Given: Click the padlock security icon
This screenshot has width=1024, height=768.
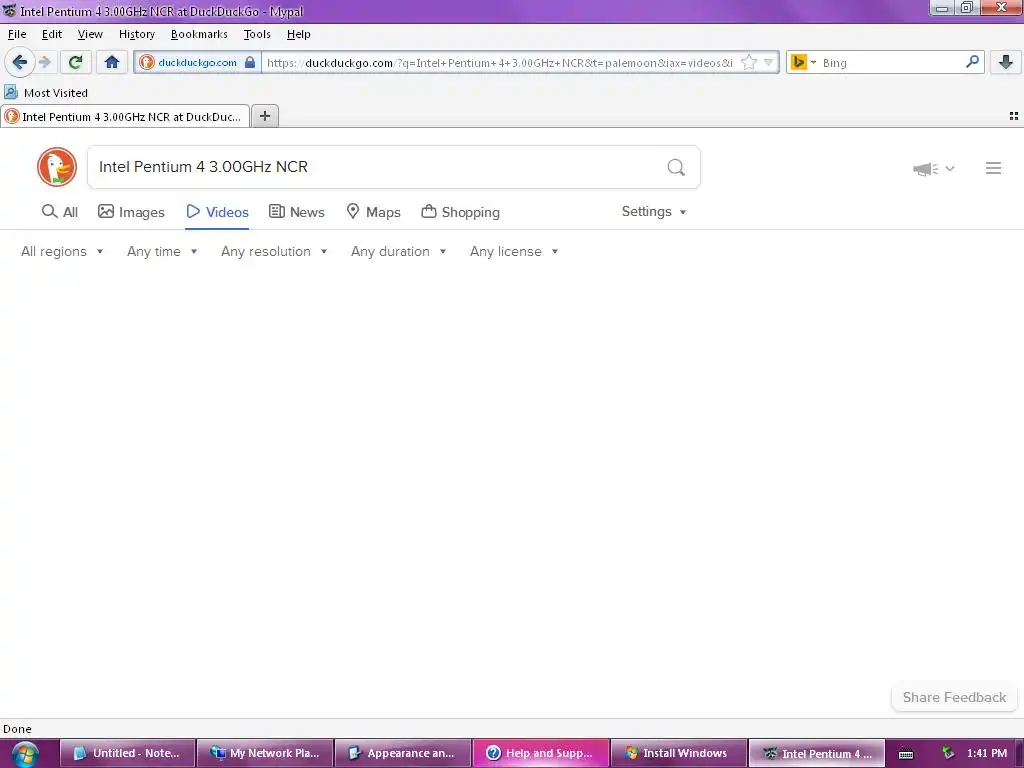Looking at the screenshot, I should coord(249,63).
